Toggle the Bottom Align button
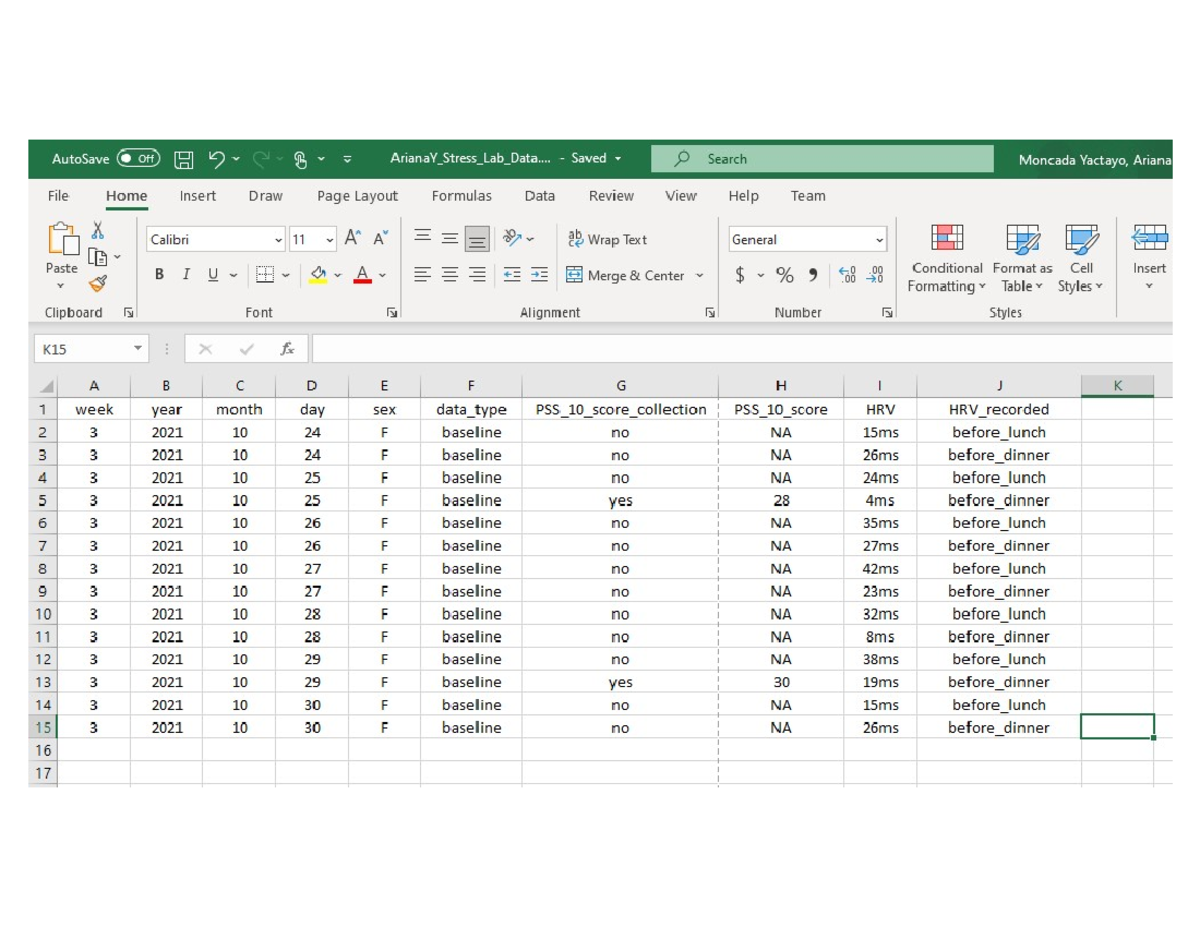This screenshot has height=927, width=1200. (x=478, y=239)
